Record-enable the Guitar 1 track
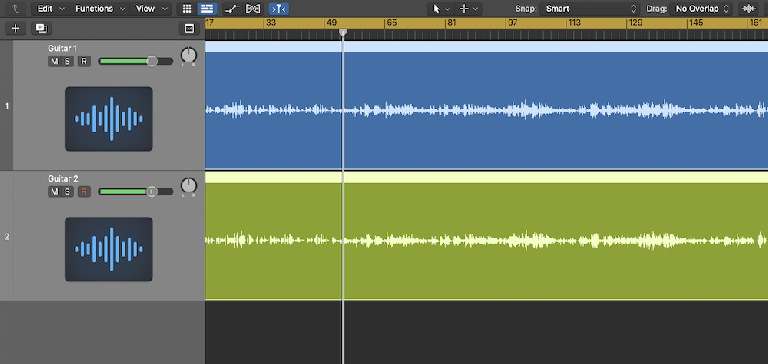 (84, 61)
